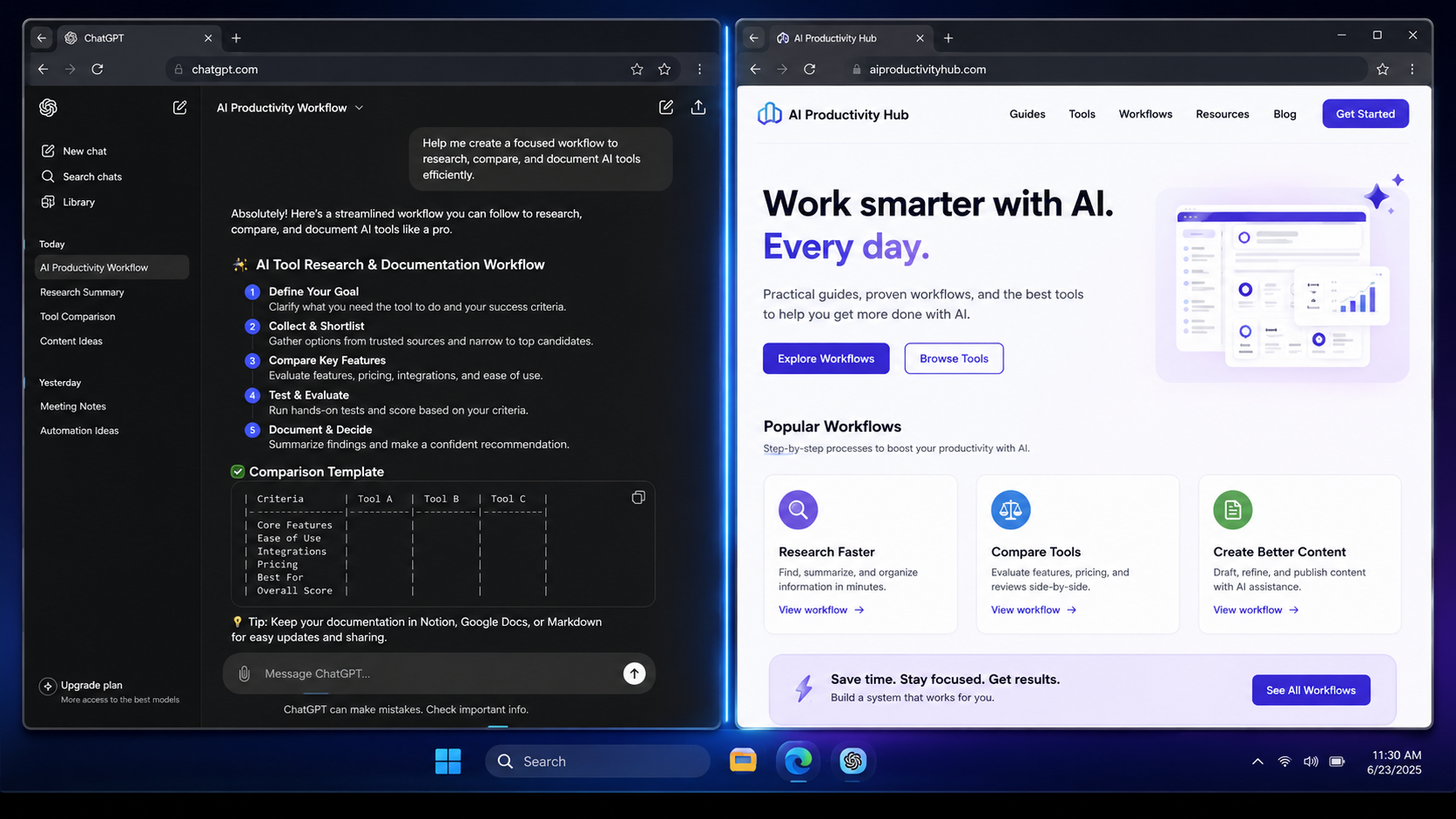
Task: Open the Windows Start menu
Action: coord(448,762)
